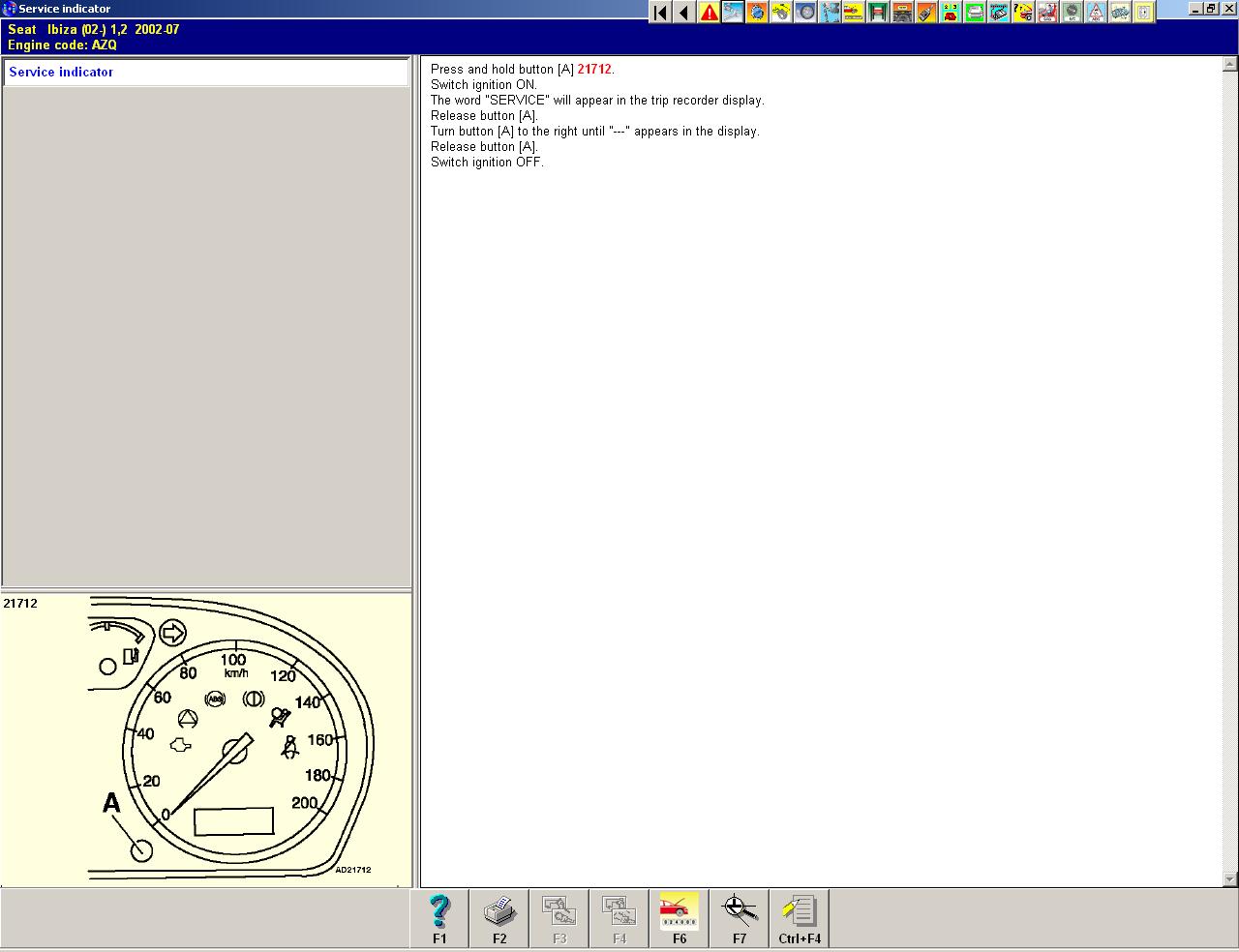The height and width of the screenshot is (952, 1239).
Task: Click the scroll down arrow of text pane
Action: tap(1230, 879)
